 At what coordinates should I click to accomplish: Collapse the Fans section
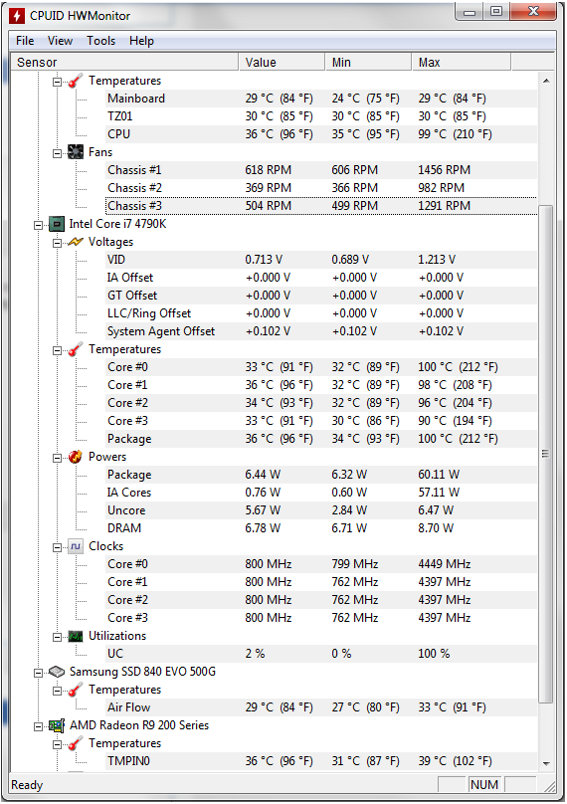pyautogui.click(x=57, y=153)
